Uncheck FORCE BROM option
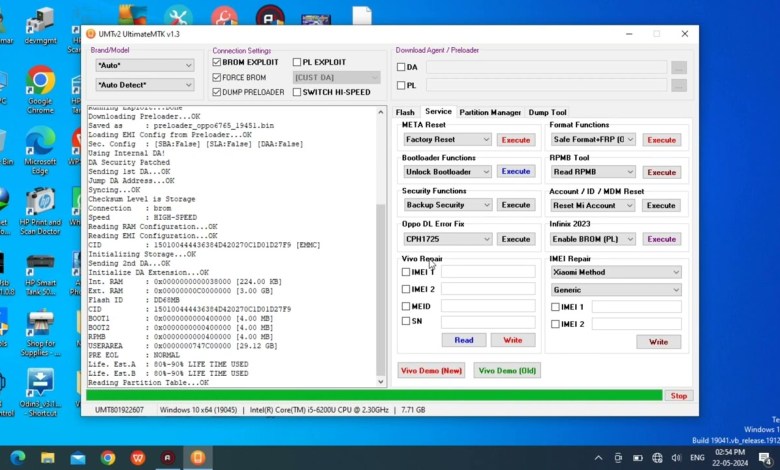 [216, 78]
